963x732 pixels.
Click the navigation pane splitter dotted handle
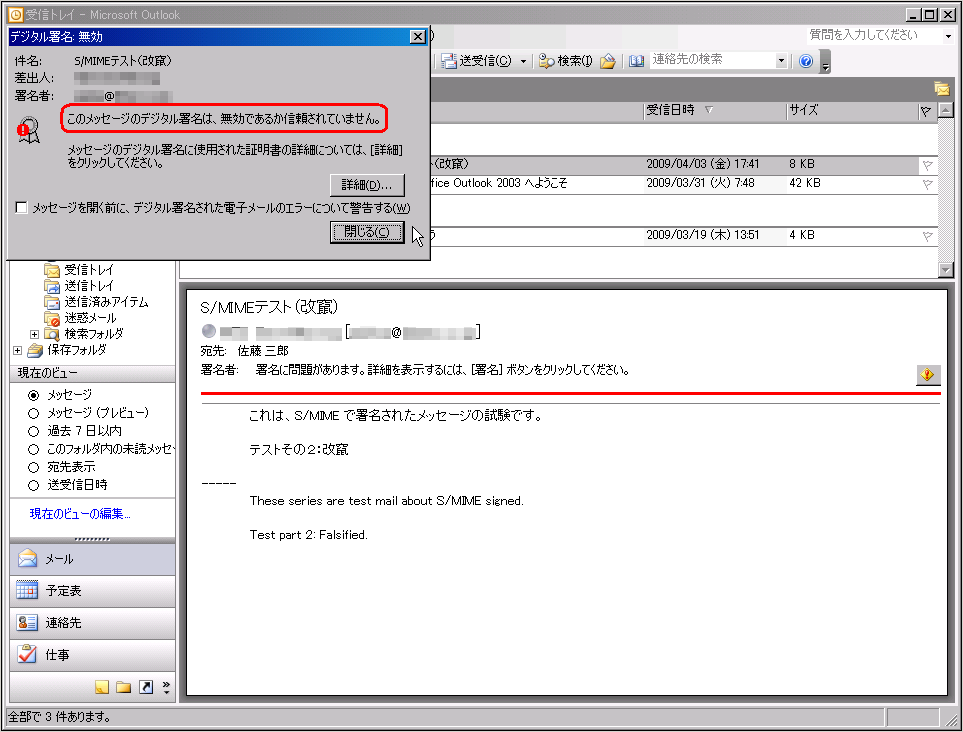[x=92, y=539]
